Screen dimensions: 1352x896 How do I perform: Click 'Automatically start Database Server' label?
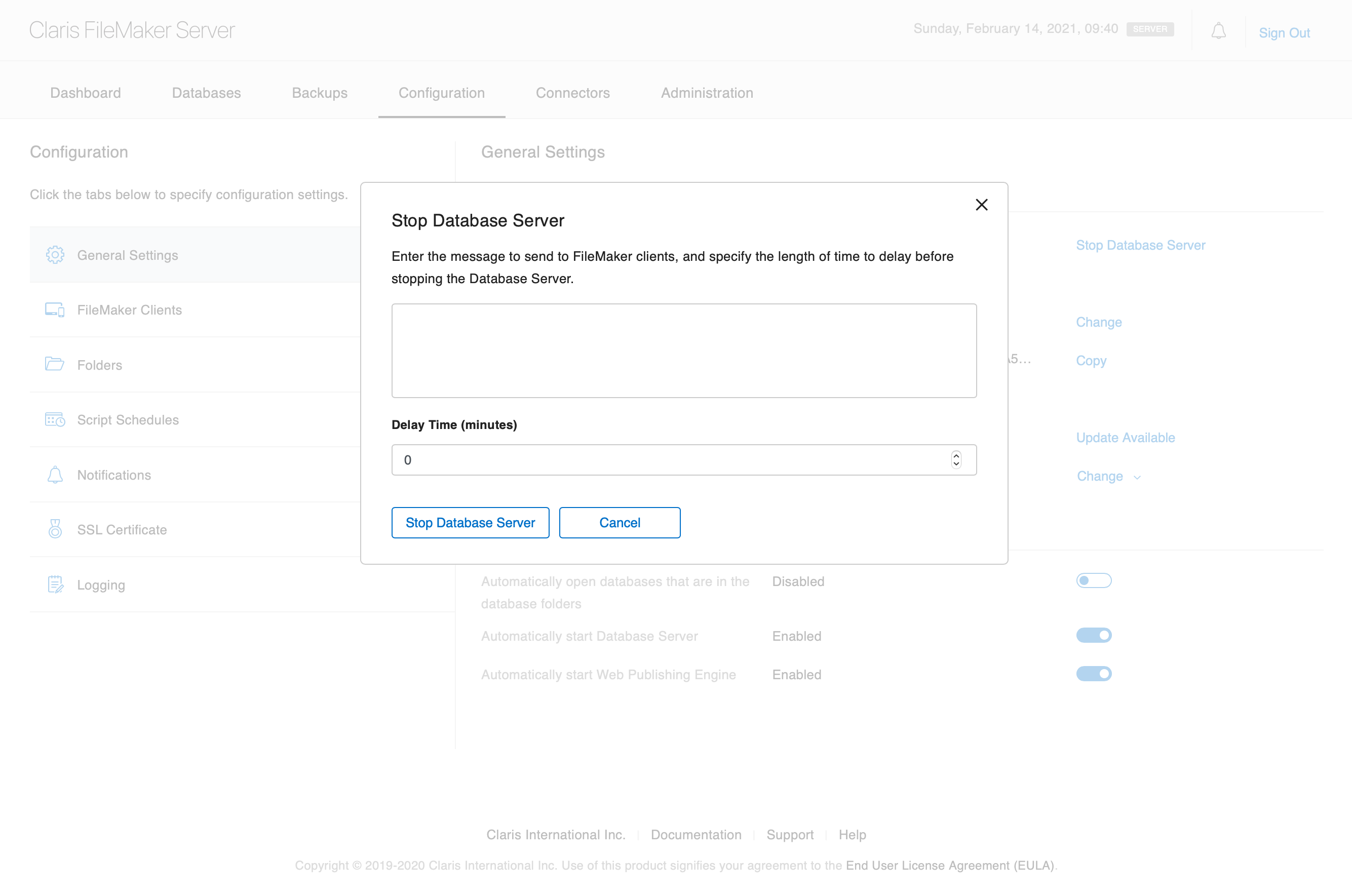[589, 636]
